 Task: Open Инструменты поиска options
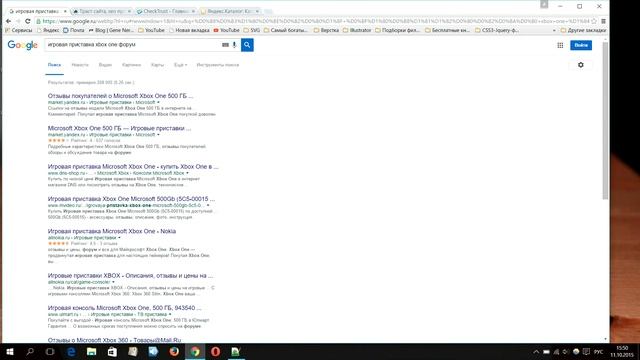218,65
